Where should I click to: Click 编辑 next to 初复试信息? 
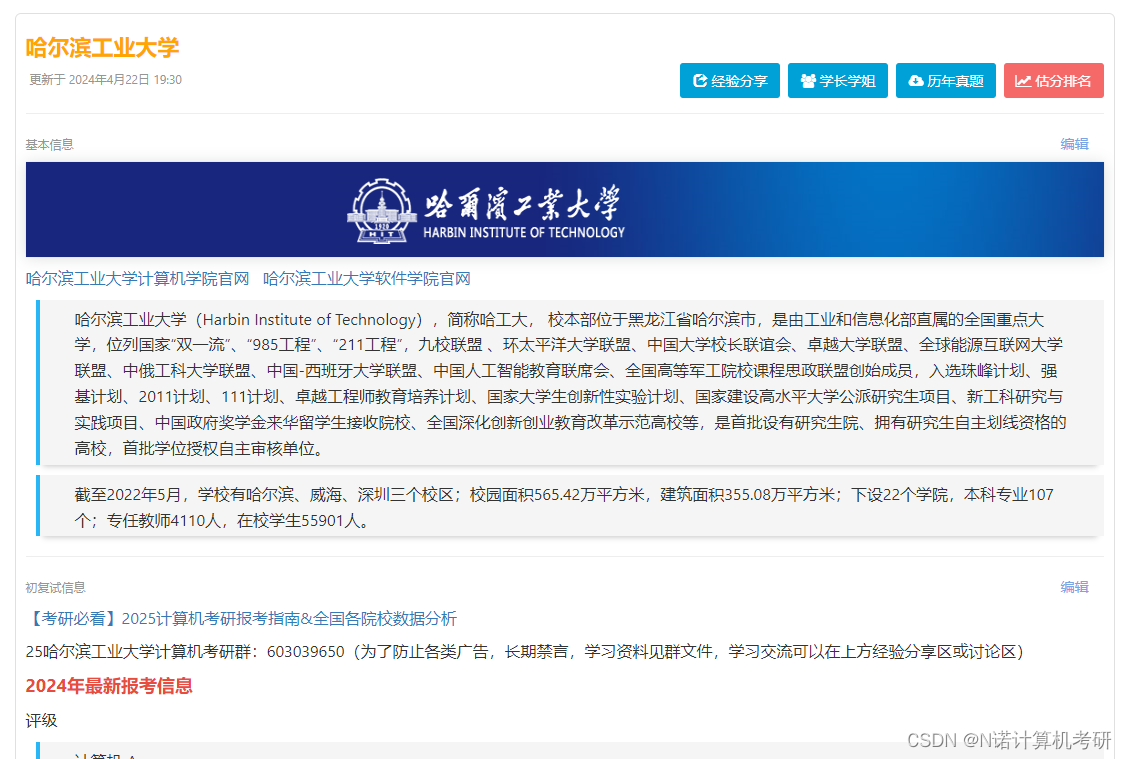1075,586
